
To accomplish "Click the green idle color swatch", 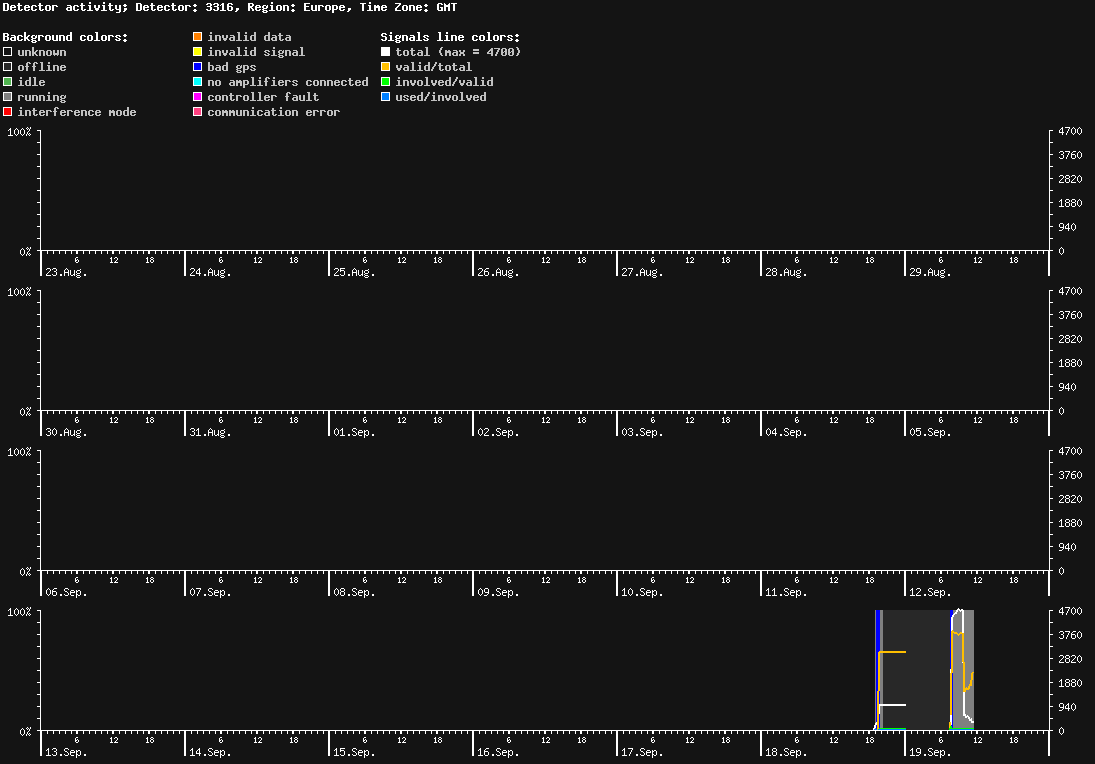I will pyautogui.click(x=8, y=82).
